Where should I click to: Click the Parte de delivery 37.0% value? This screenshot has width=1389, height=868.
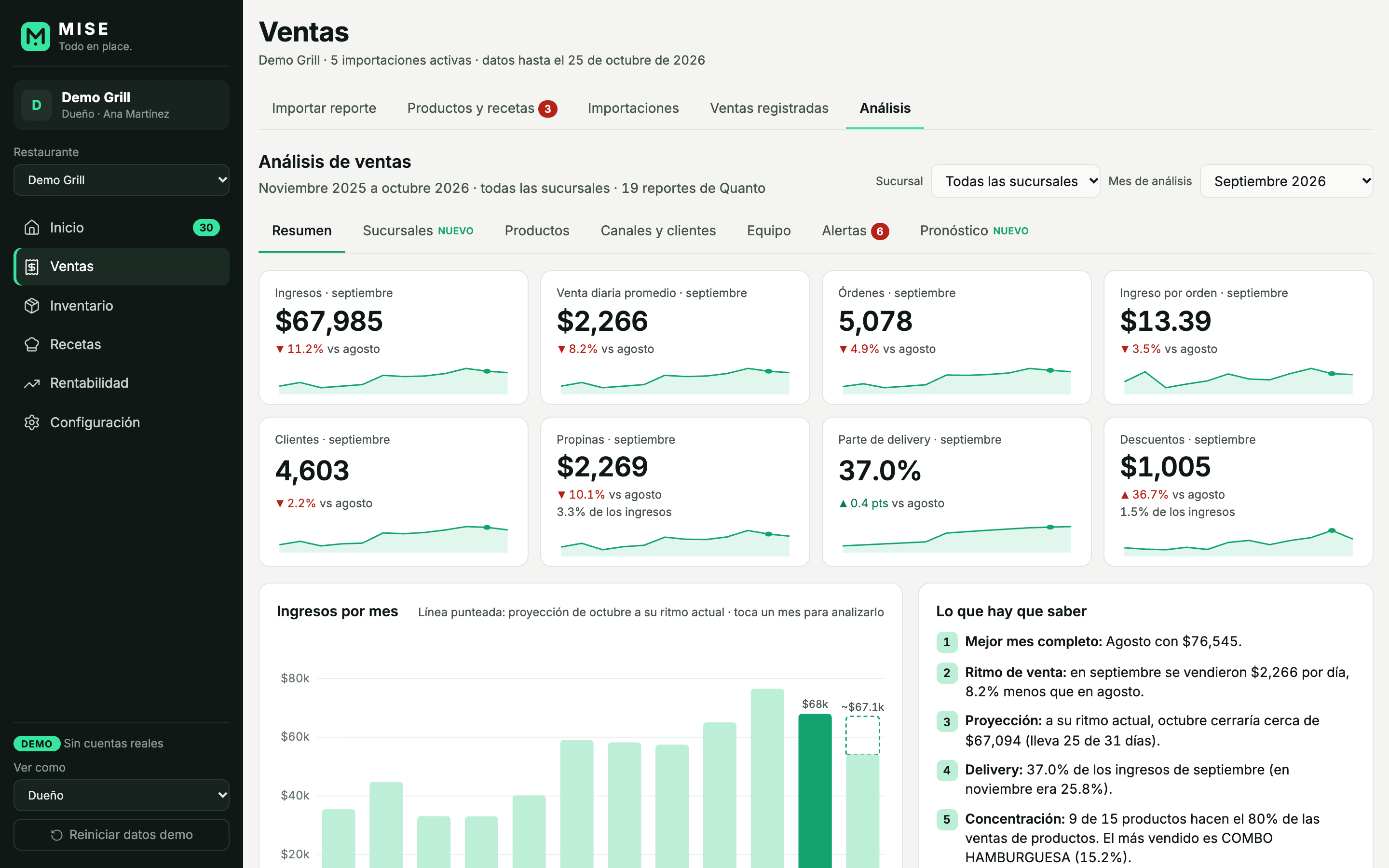coord(880,471)
